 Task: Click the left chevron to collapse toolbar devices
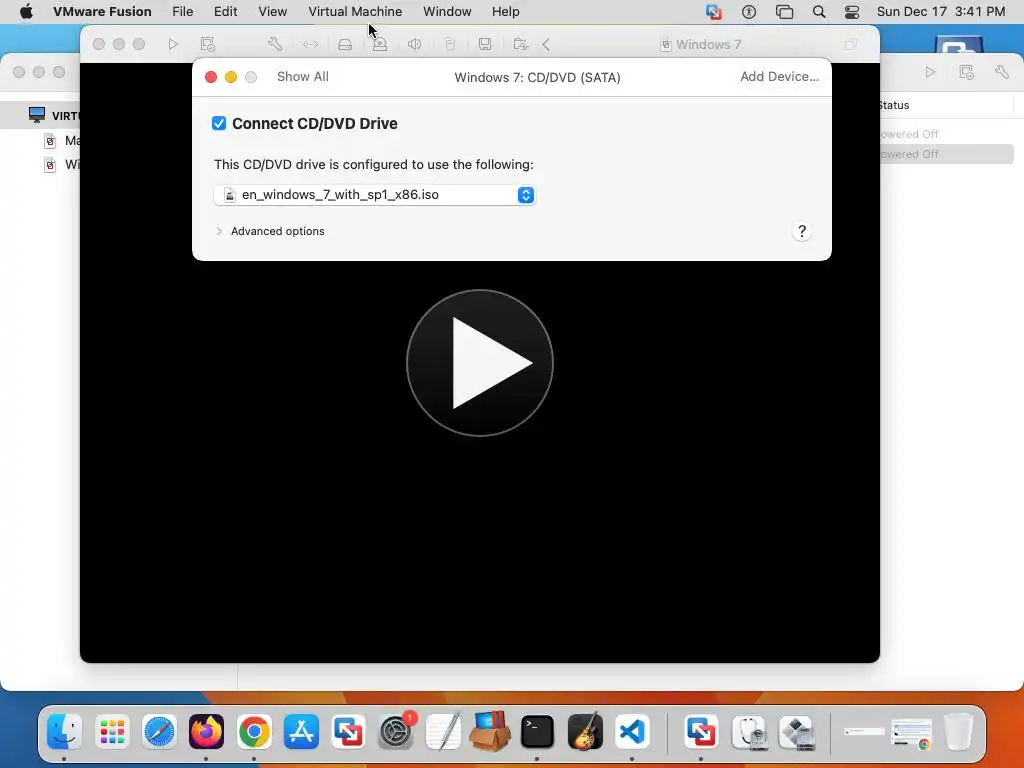tap(546, 44)
